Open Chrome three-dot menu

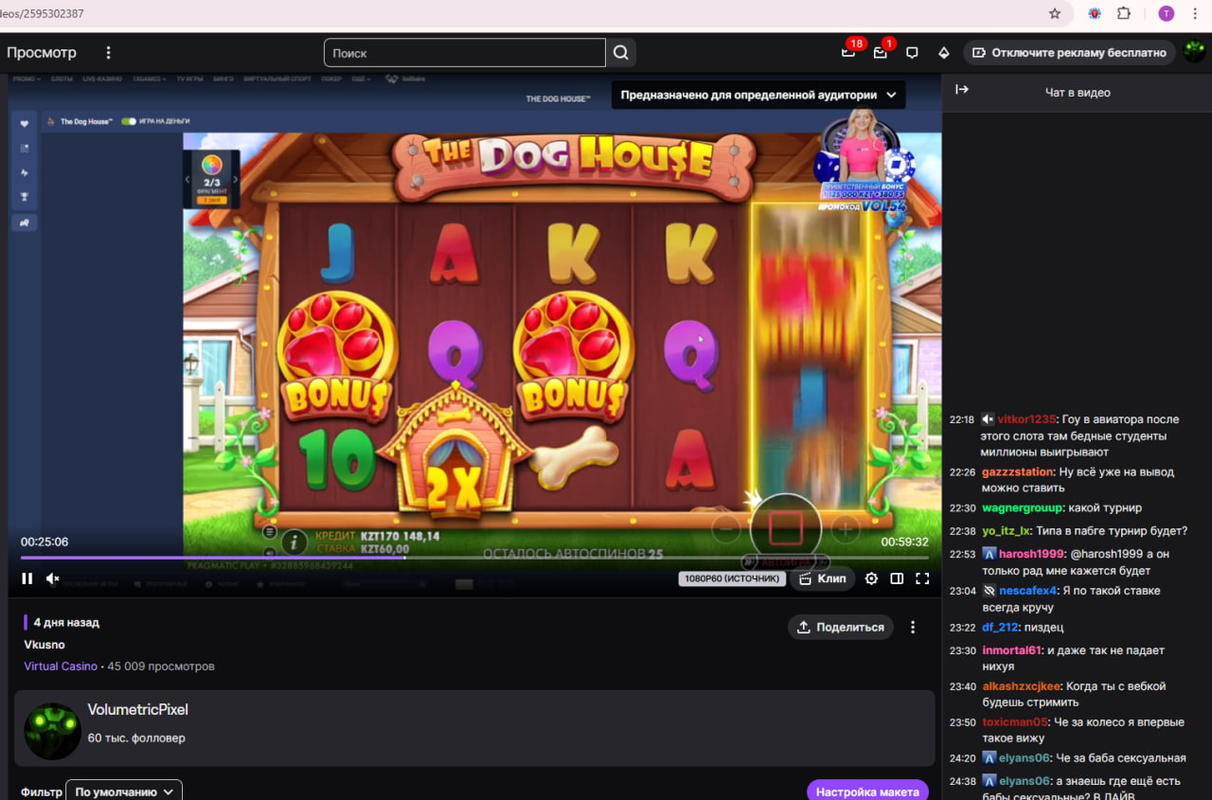1195,14
